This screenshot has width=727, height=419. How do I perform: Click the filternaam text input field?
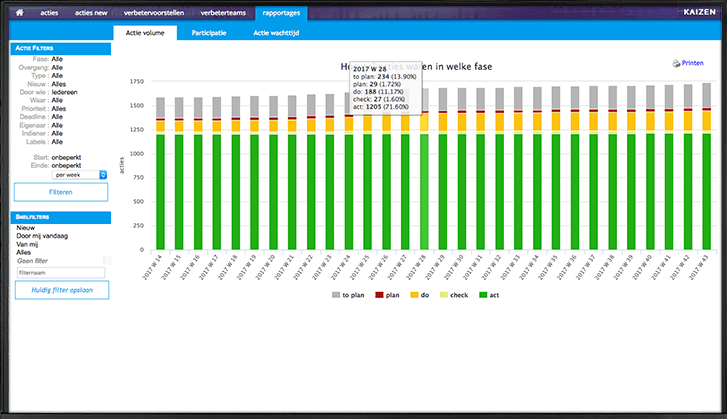61,272
